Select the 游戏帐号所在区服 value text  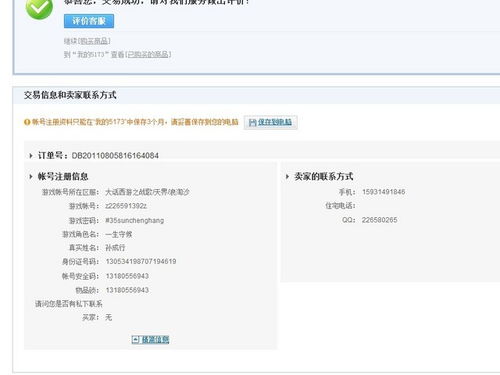[147, 192]
